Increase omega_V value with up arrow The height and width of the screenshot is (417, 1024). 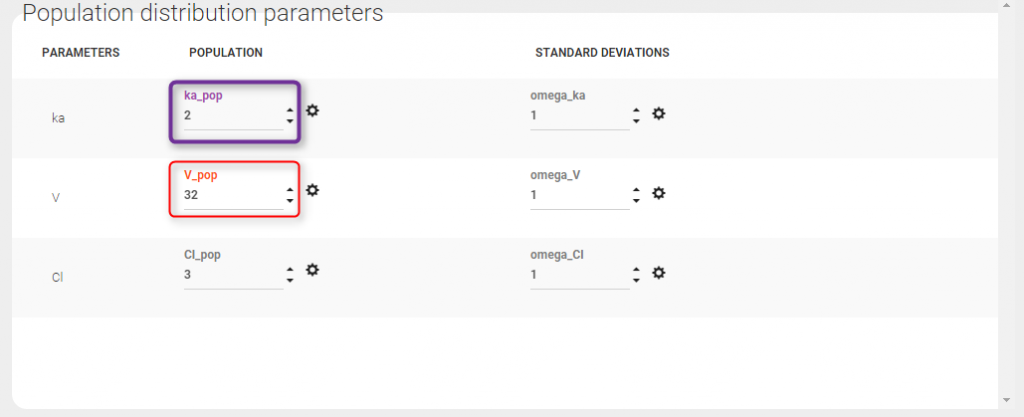[x=636, y=188]
